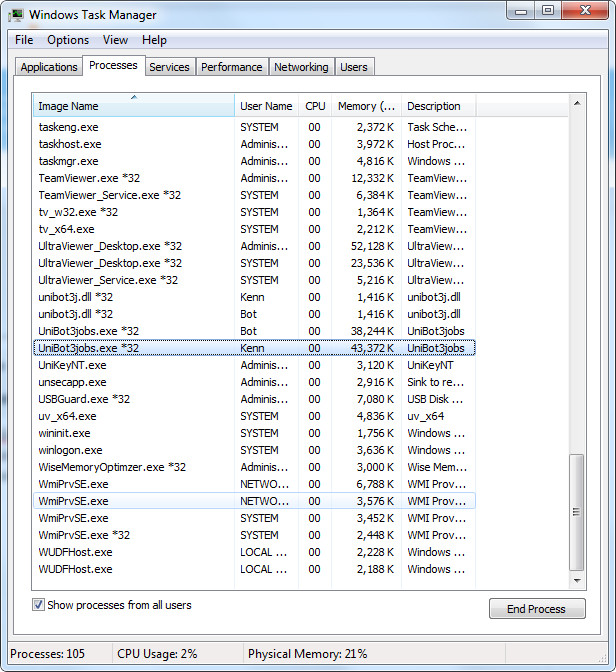Viewport: 616px width, 672px height.
Task: Select the taskhost.exe process row
Action: (x=254, y=144)
